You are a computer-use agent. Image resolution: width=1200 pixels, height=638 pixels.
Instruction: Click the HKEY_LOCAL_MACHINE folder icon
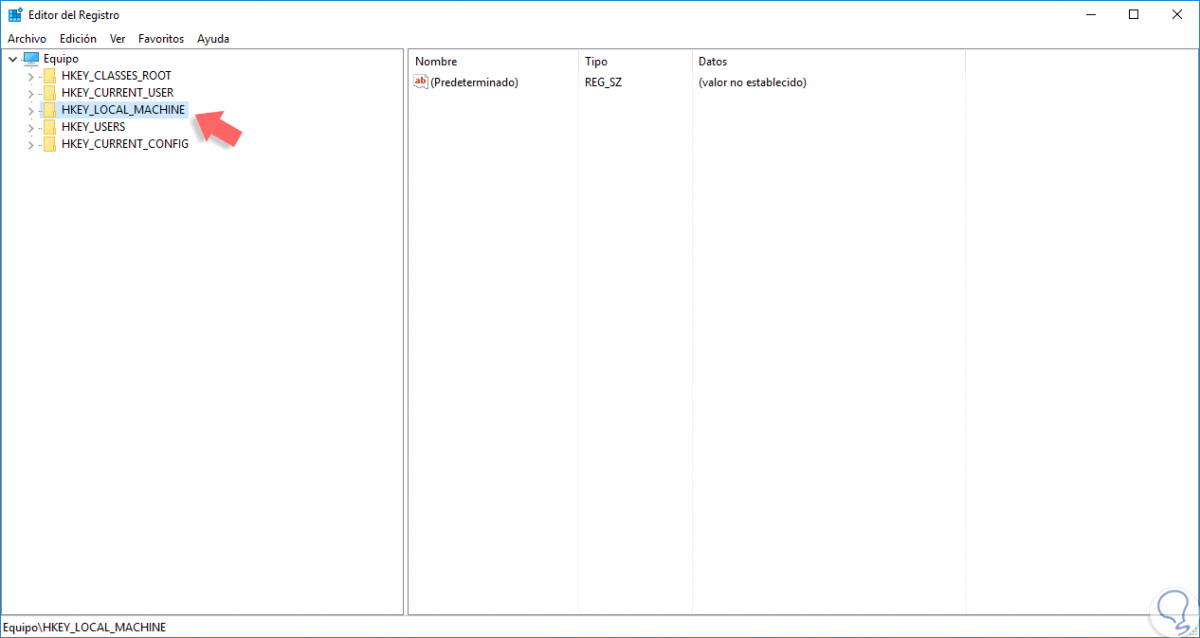click(x=49, y=110)
